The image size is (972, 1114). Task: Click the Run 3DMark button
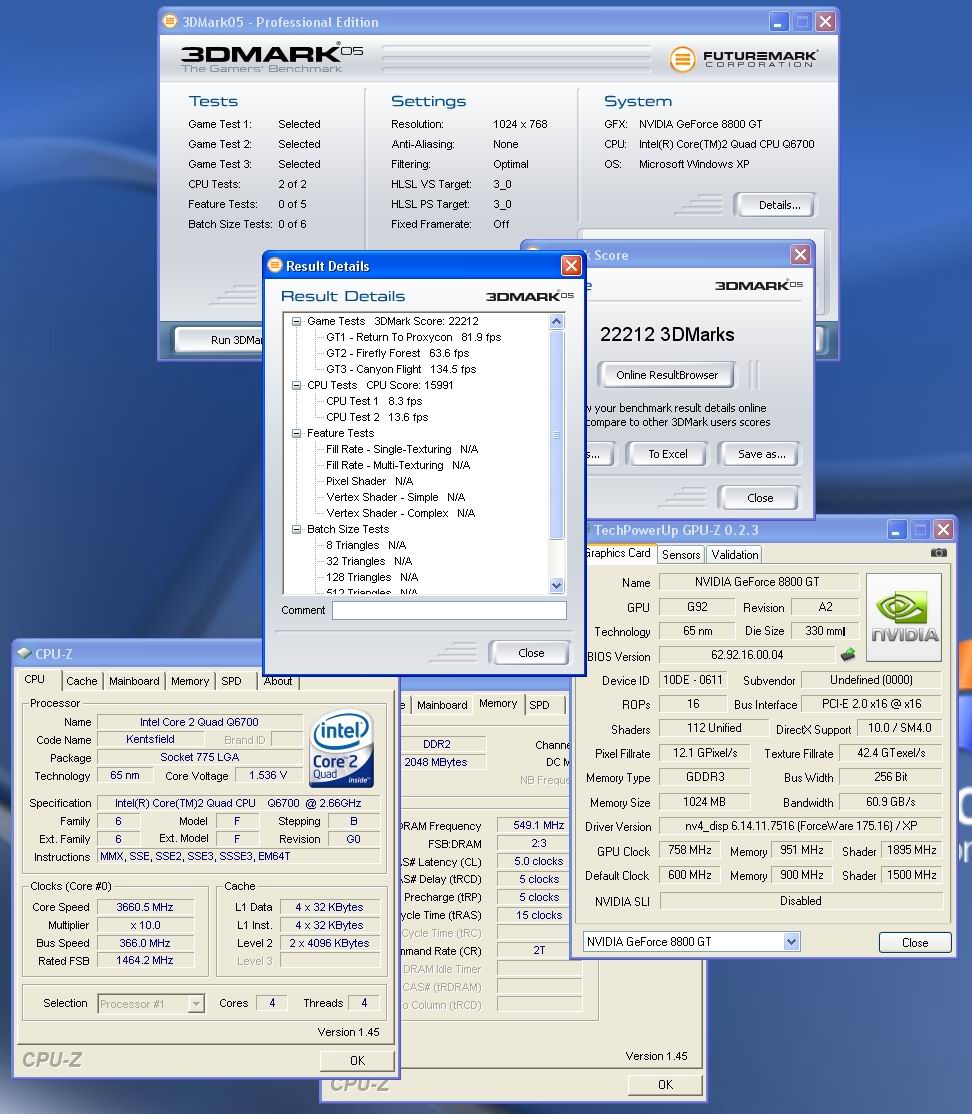(220, 340)
